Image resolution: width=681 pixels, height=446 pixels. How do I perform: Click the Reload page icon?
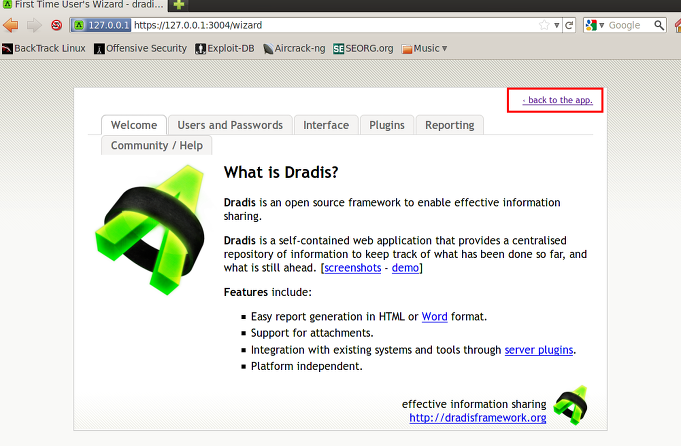tap(569, 25)
